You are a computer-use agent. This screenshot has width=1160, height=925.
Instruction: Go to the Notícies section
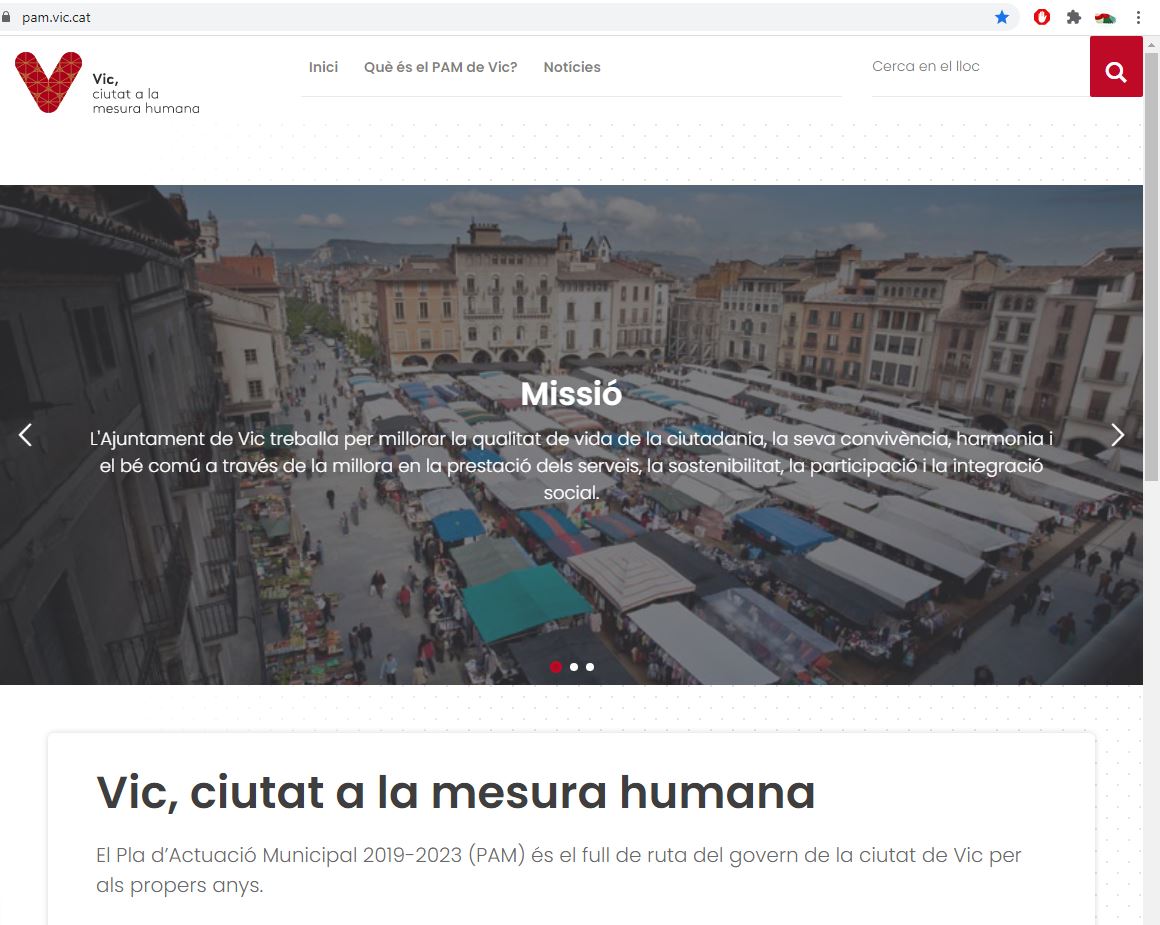[x=572, y=67]
